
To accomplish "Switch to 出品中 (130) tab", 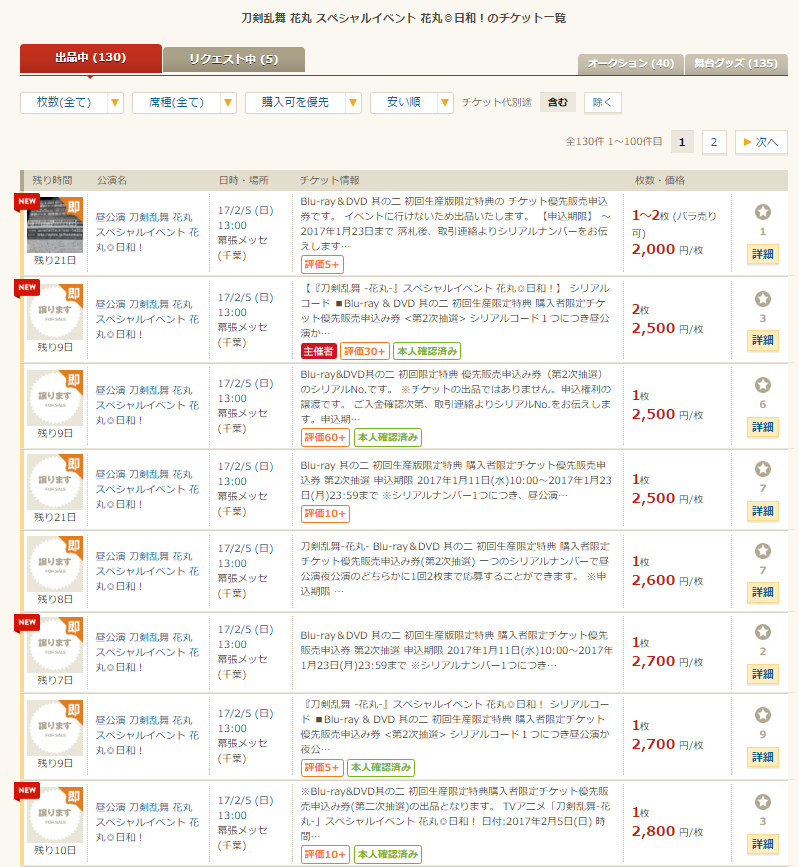I will point(91,58).
